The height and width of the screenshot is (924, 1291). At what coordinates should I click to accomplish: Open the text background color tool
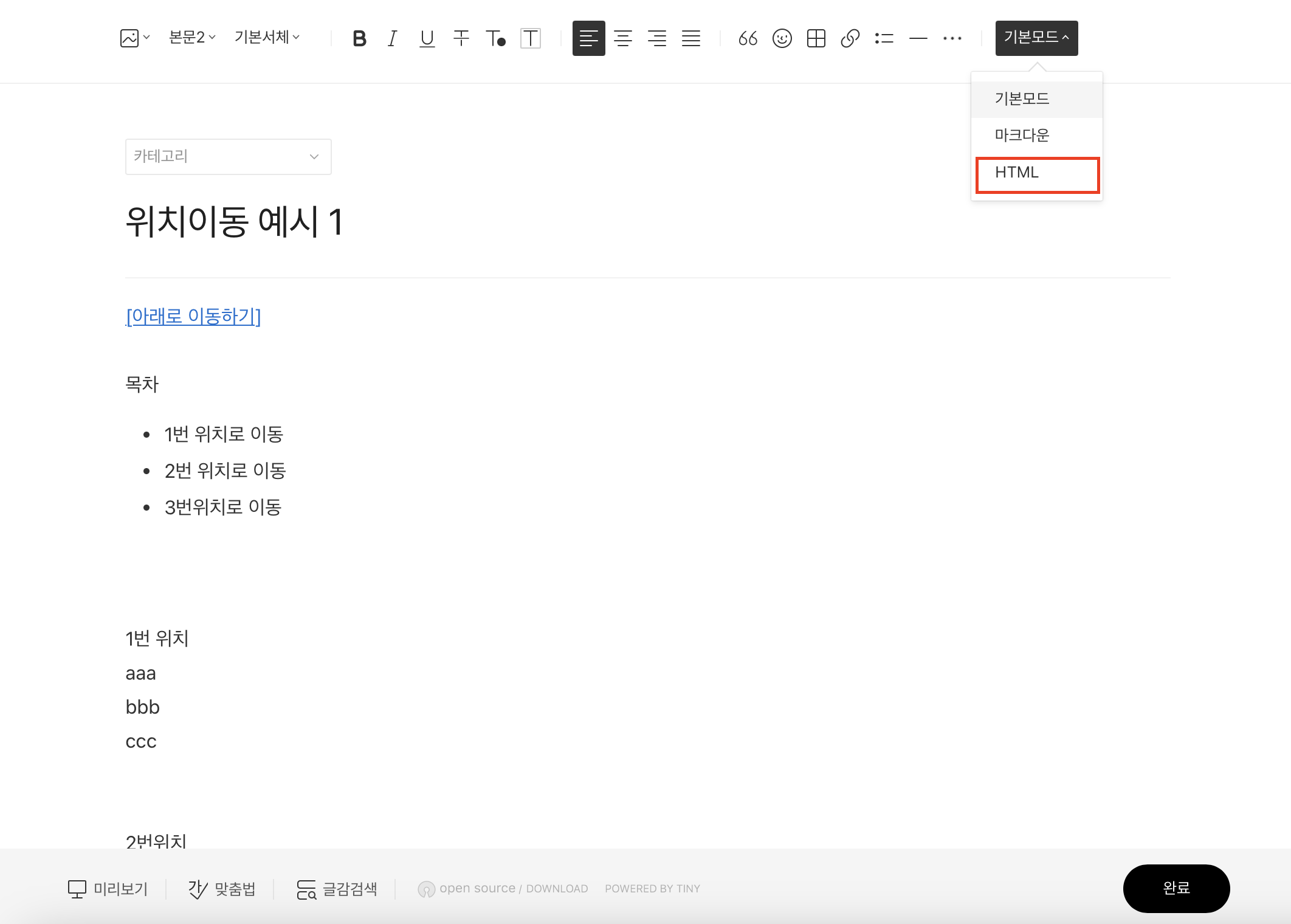[x=530, y=38]
